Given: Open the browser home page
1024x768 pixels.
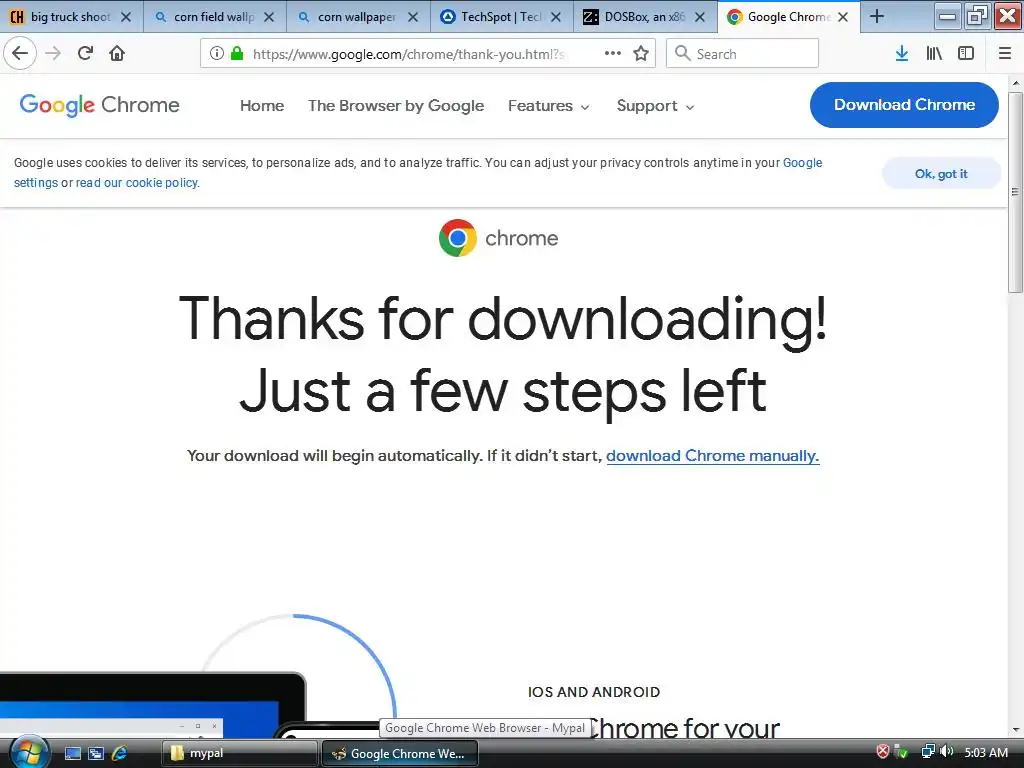Looking at the screenshot, I should click(117, 53).
